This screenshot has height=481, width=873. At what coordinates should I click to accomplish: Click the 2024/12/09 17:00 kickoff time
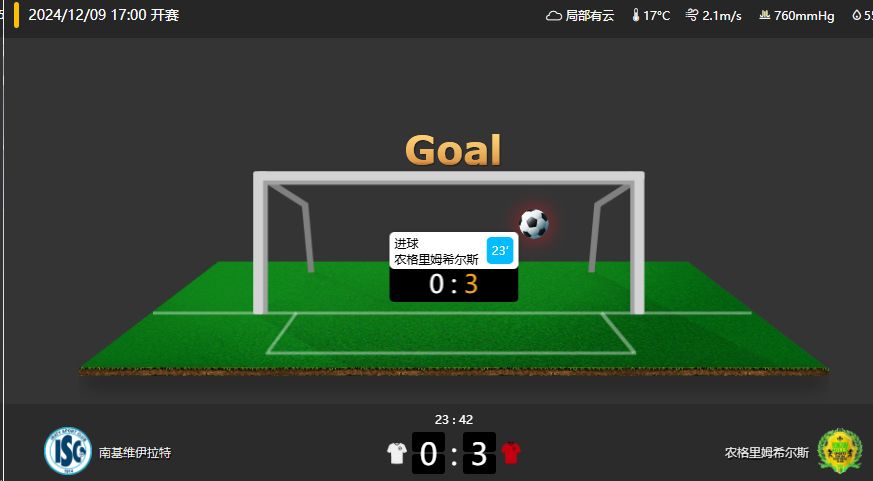pos(104,15)
